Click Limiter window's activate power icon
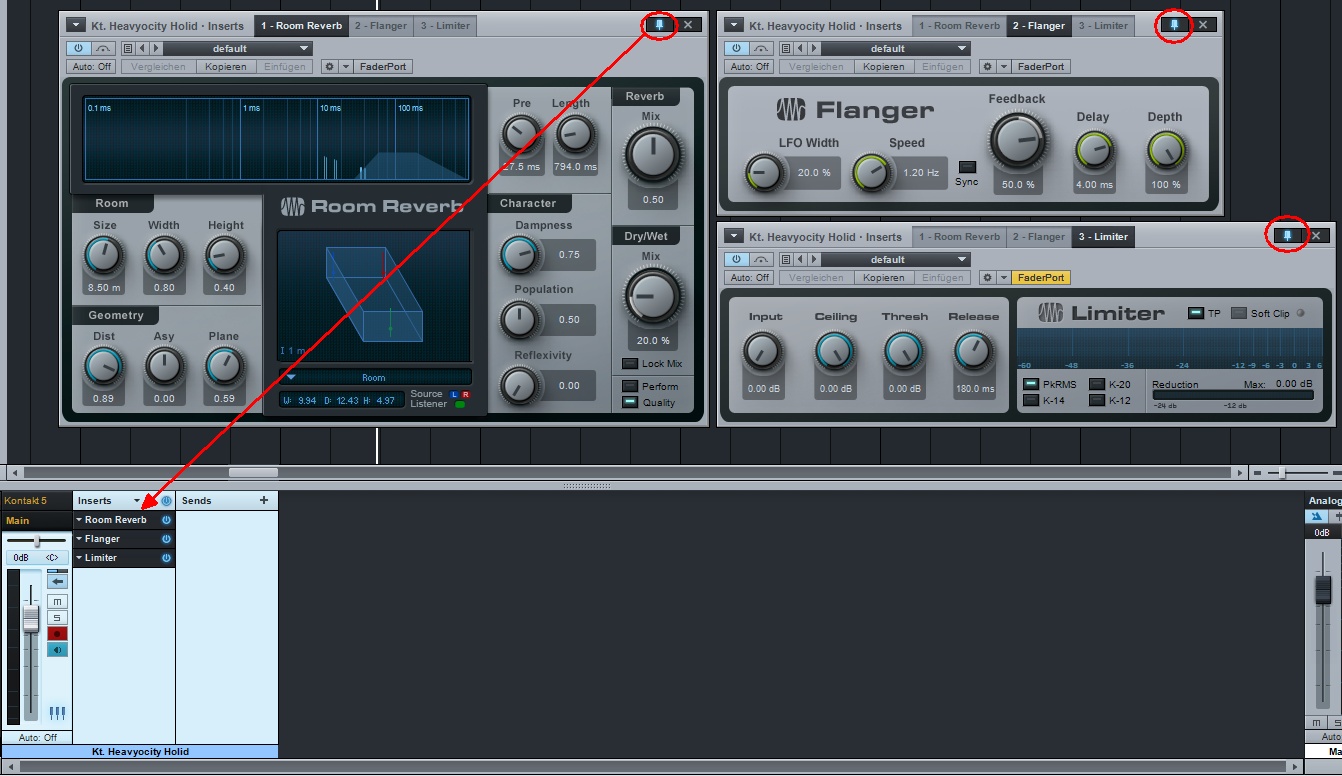The height and width of the screenshot is (776, 1342). 737,259
